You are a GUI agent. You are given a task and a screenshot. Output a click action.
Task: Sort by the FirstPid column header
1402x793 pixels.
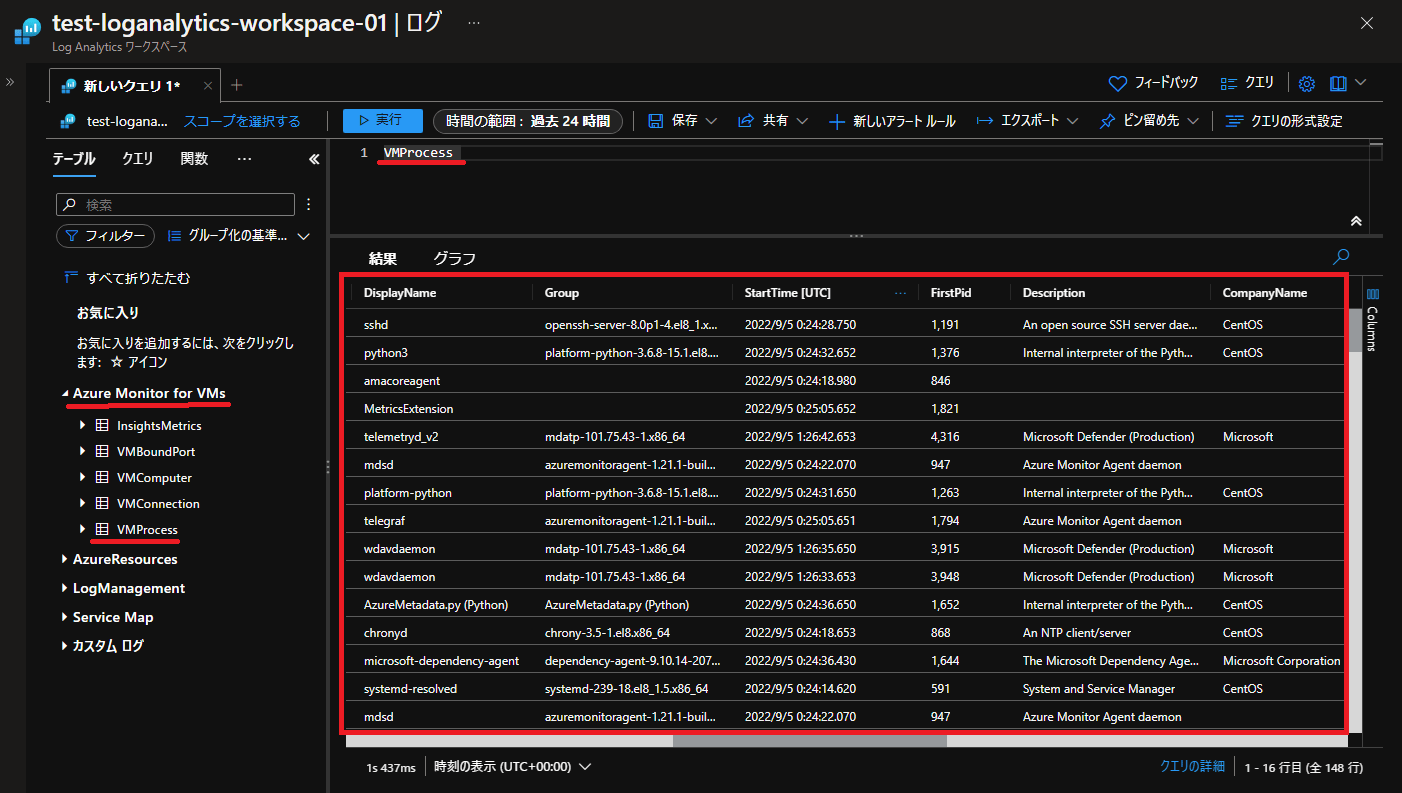951,293
